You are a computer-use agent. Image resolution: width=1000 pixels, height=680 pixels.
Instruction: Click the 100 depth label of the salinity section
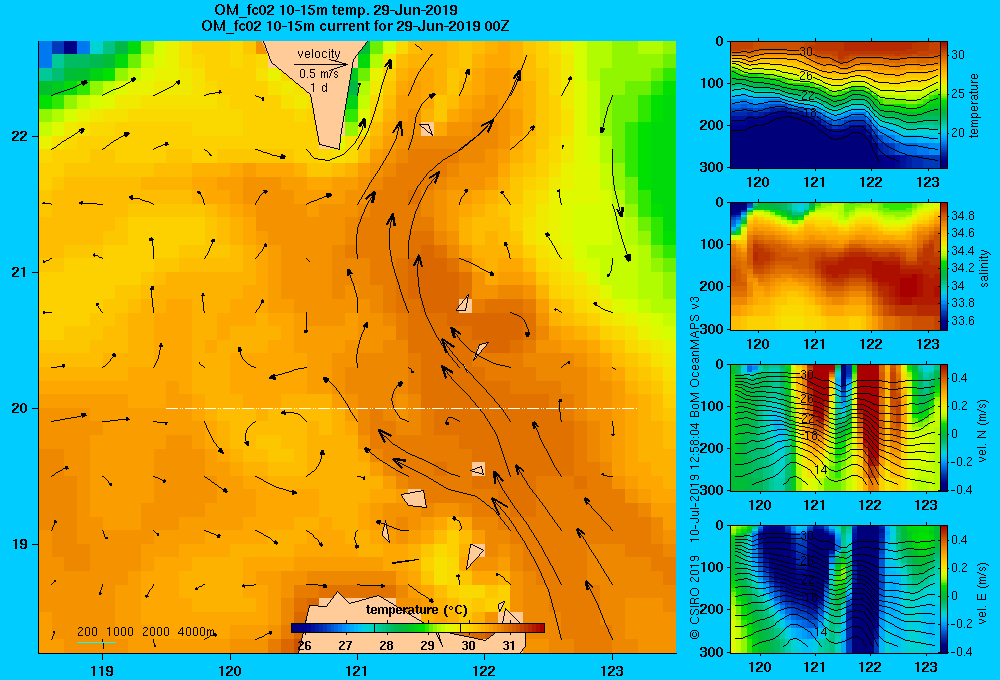pyautogui.click(x=711, y=244)
